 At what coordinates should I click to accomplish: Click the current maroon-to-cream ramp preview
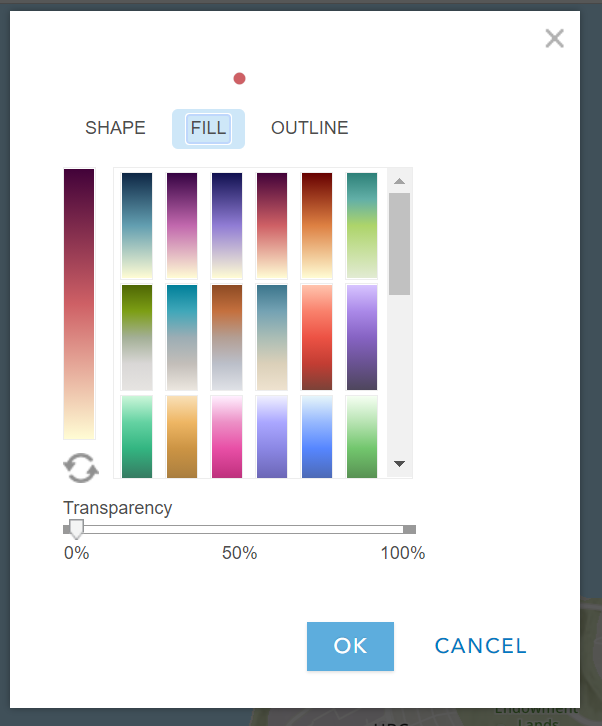click(79, 304)
